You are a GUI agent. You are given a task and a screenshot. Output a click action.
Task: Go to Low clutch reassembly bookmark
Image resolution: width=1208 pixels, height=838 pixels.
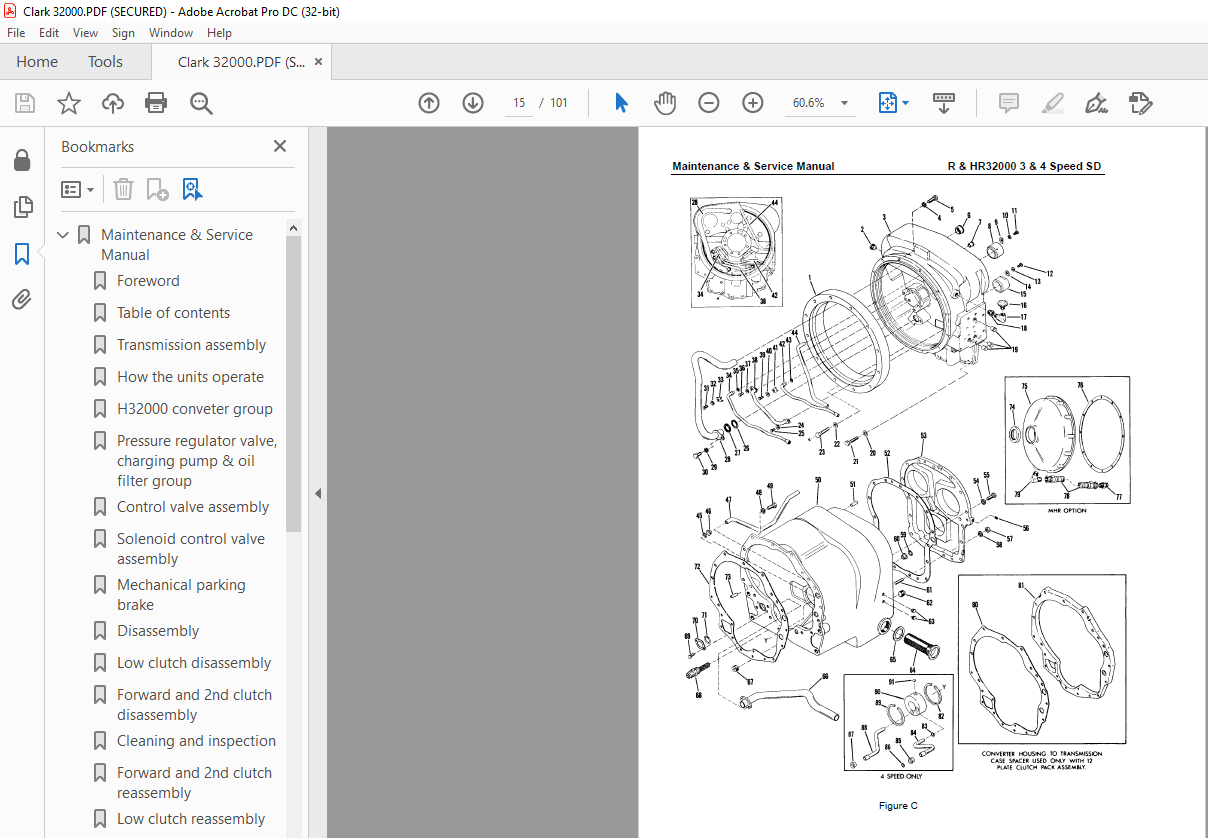(x=191, y=819)
